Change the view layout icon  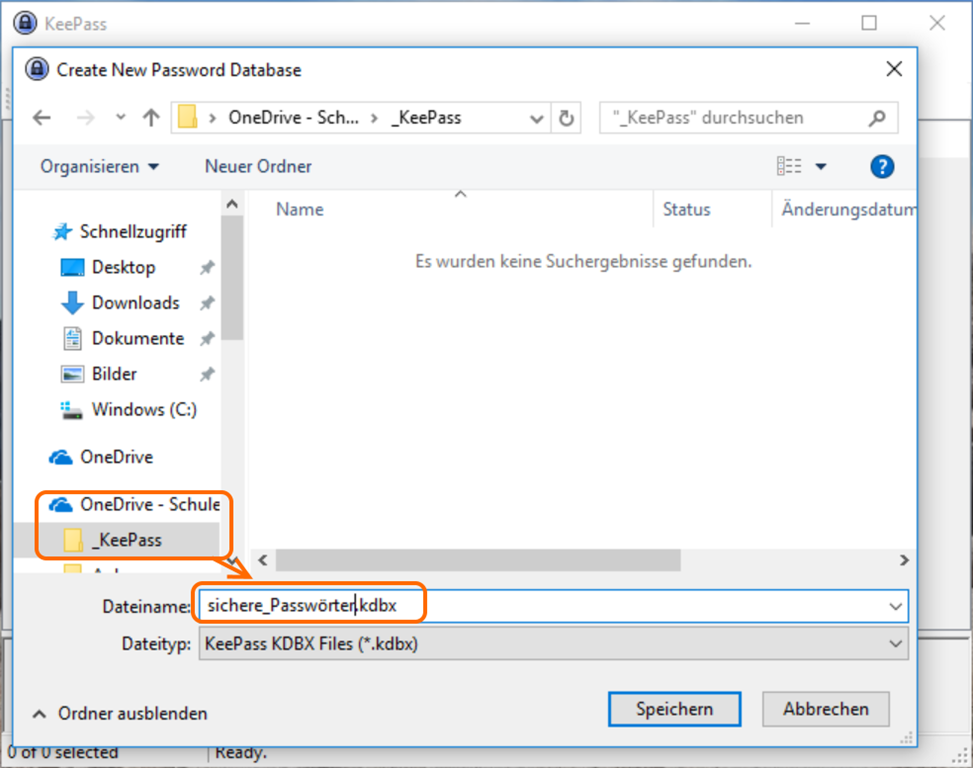click(789, 167)
